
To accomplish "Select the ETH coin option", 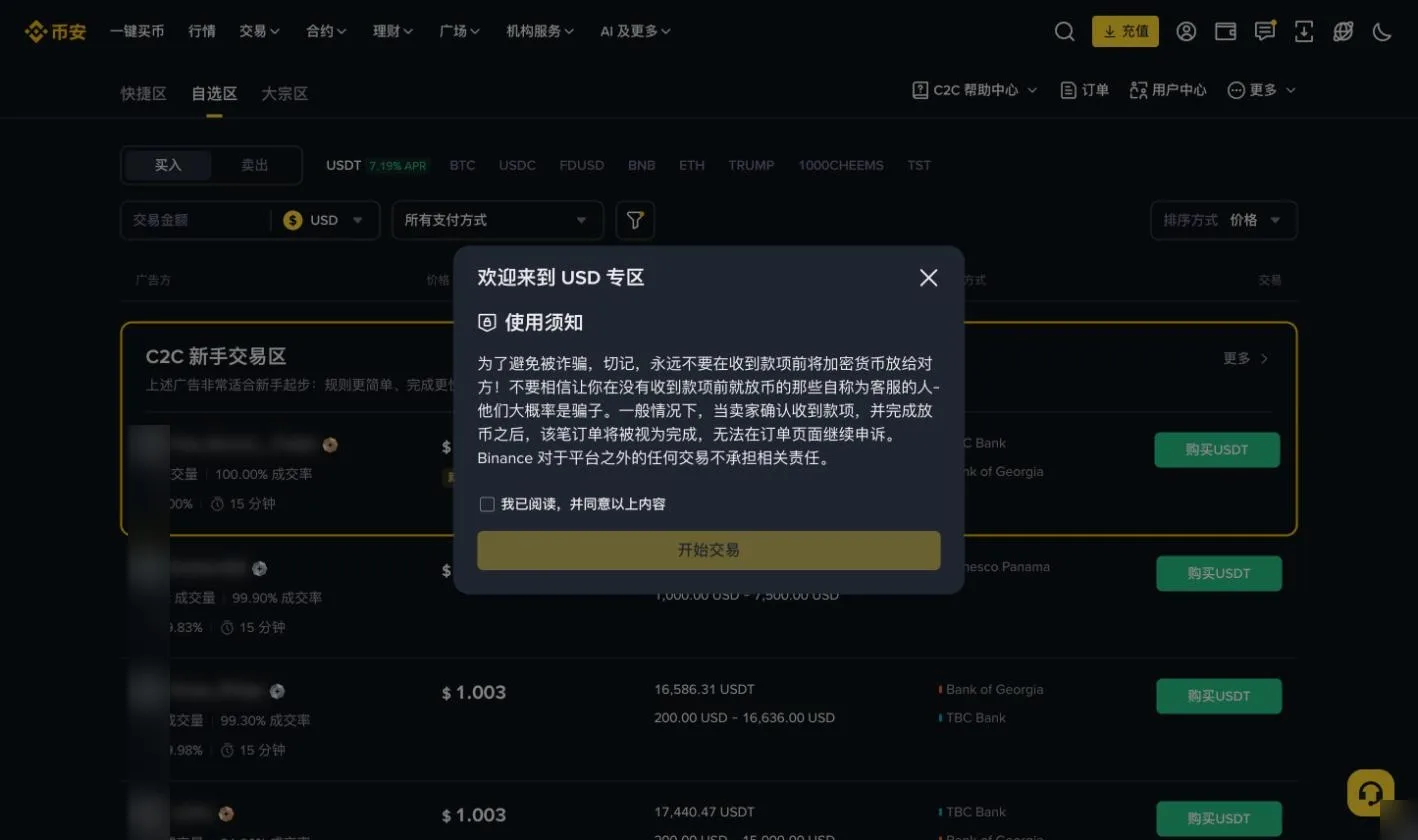I will [x=692, y=165].
